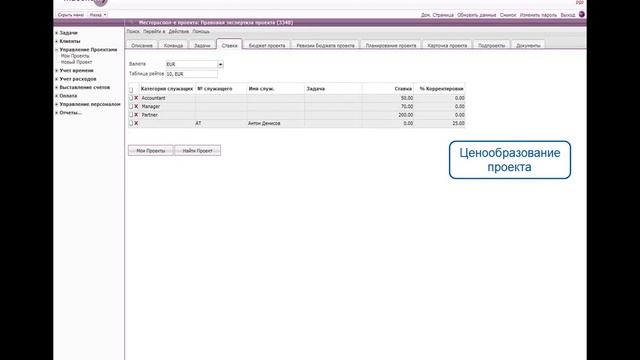Open the Задачи tab
This screenshot has width=640, height=360.
pyautogui.click(x=202, y=45)
